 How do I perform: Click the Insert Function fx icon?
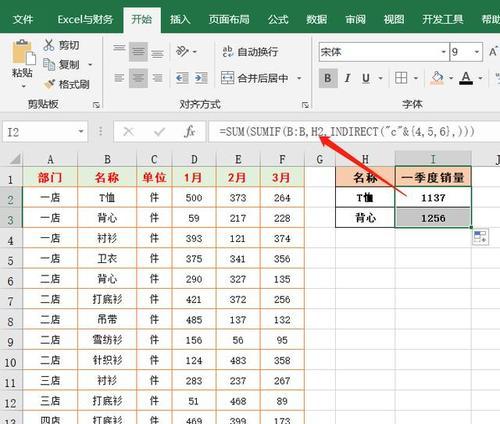[189, 132]
